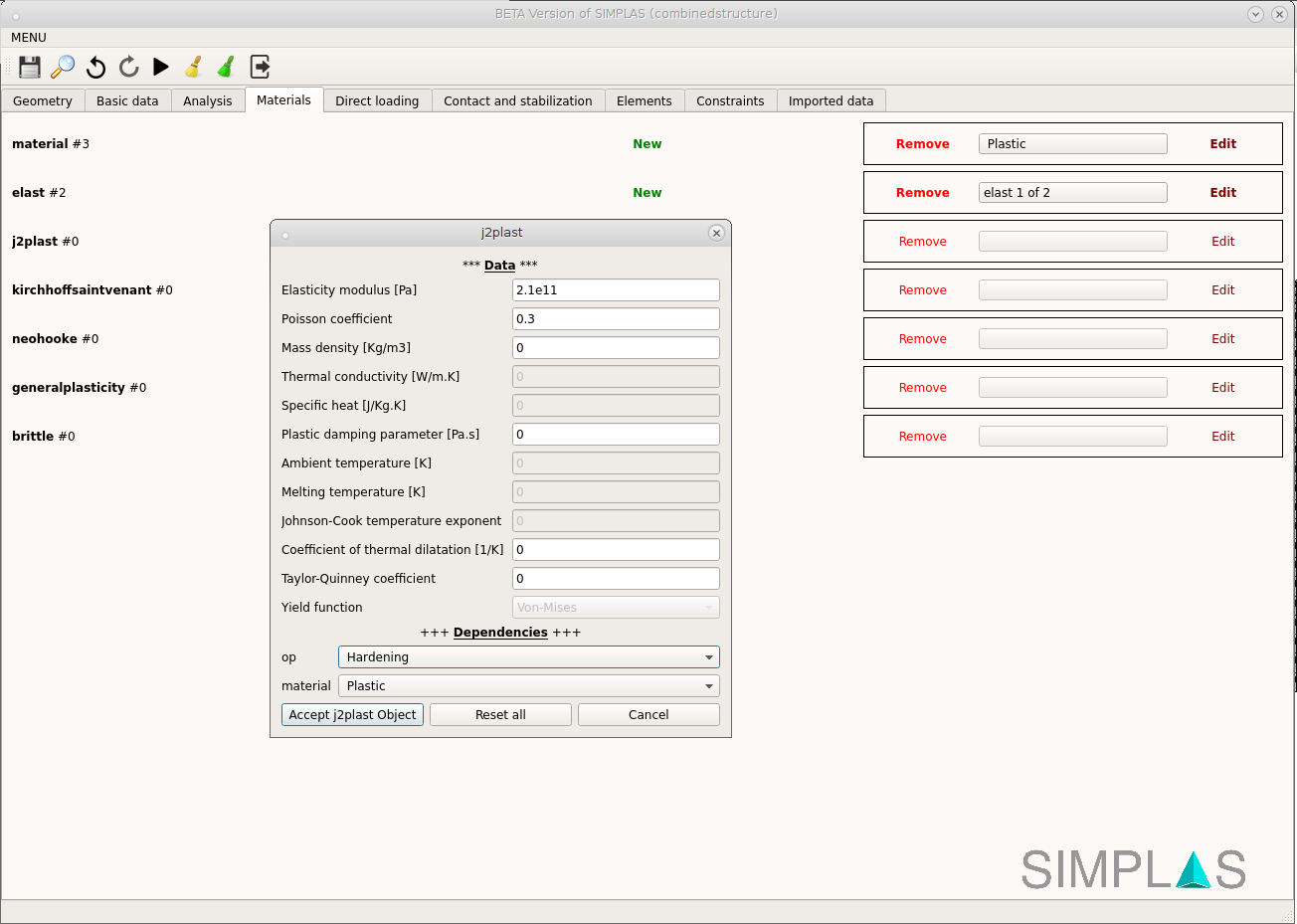Open the elast 1 of 2 dropdown
Viewport: 1297px width, 924px height.
click(1072, 193)
